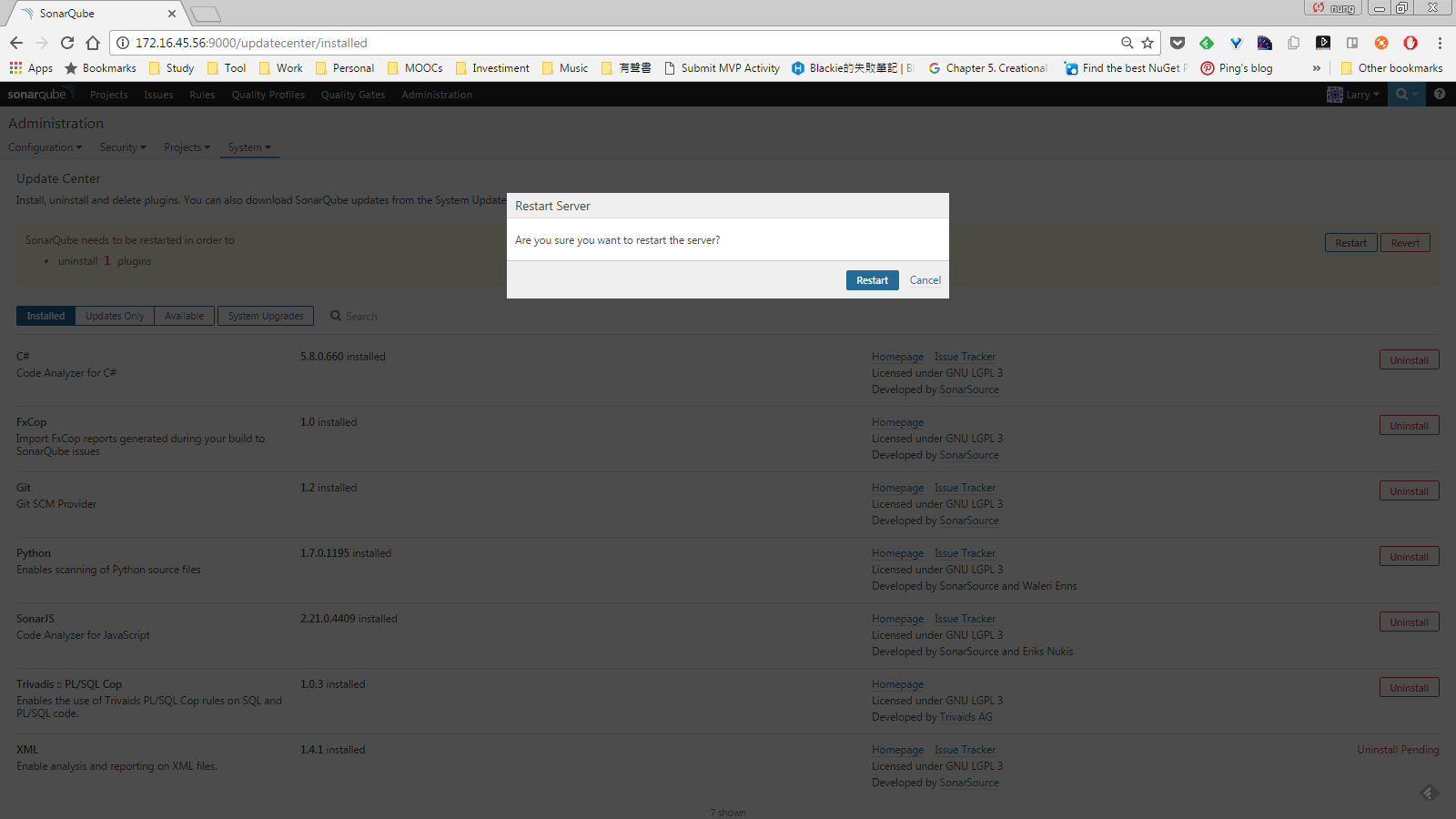Open the XML plugin Homepage link
The image size is (1456, 819).
coord(897,750)
